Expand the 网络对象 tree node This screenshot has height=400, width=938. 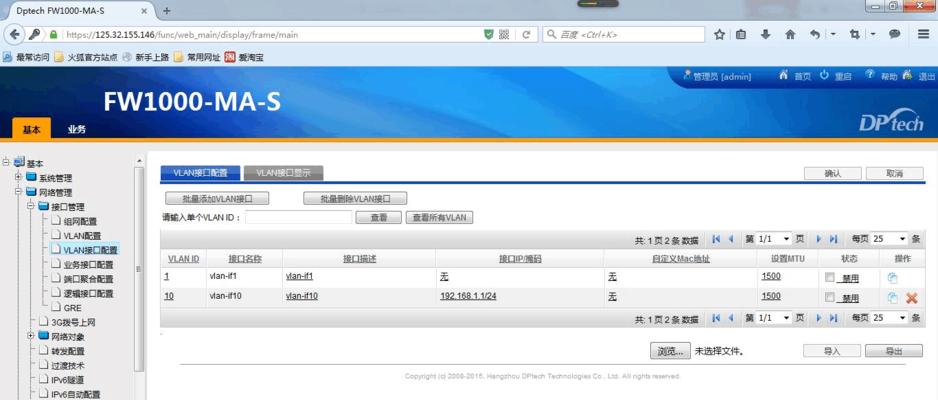click(x=30, y=335)
